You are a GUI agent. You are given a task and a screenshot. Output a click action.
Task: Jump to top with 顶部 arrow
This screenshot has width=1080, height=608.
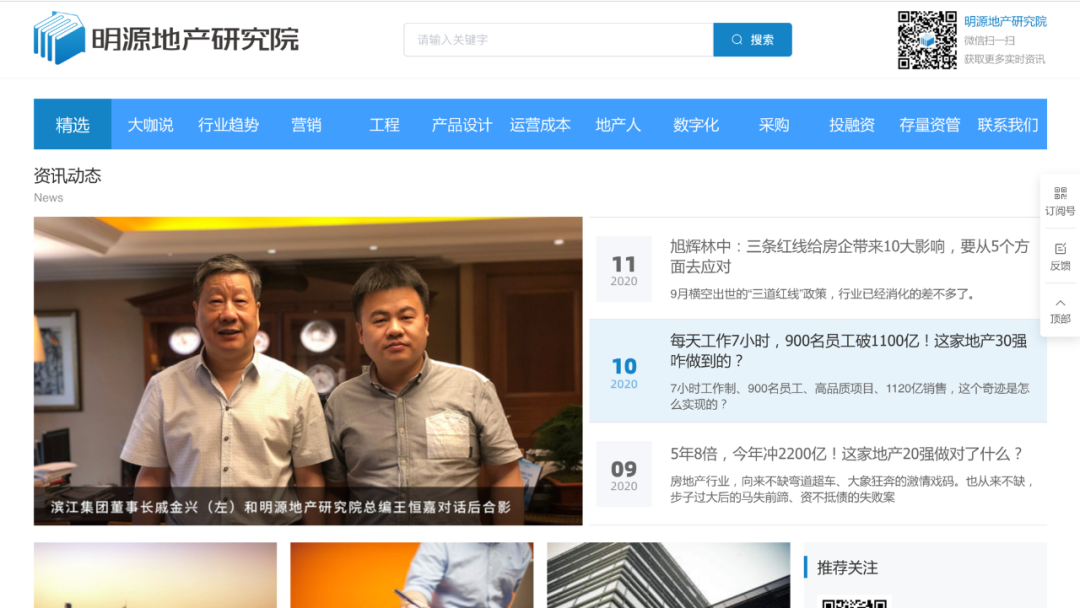point(1060,310)
